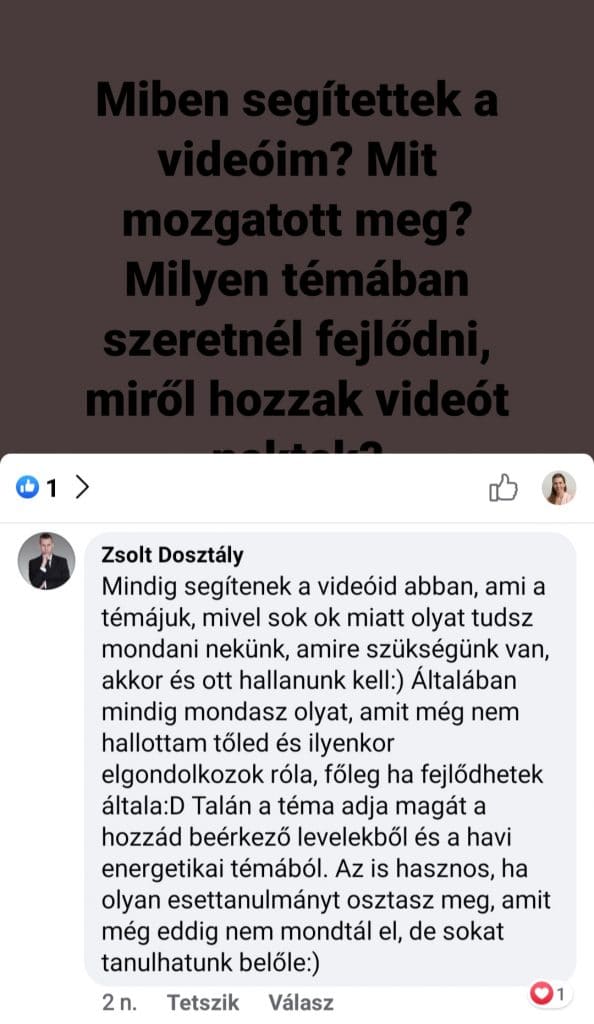Reply to the comment with Válasz
Screen dimensions: 594x1024
(x=301, y=1002)
